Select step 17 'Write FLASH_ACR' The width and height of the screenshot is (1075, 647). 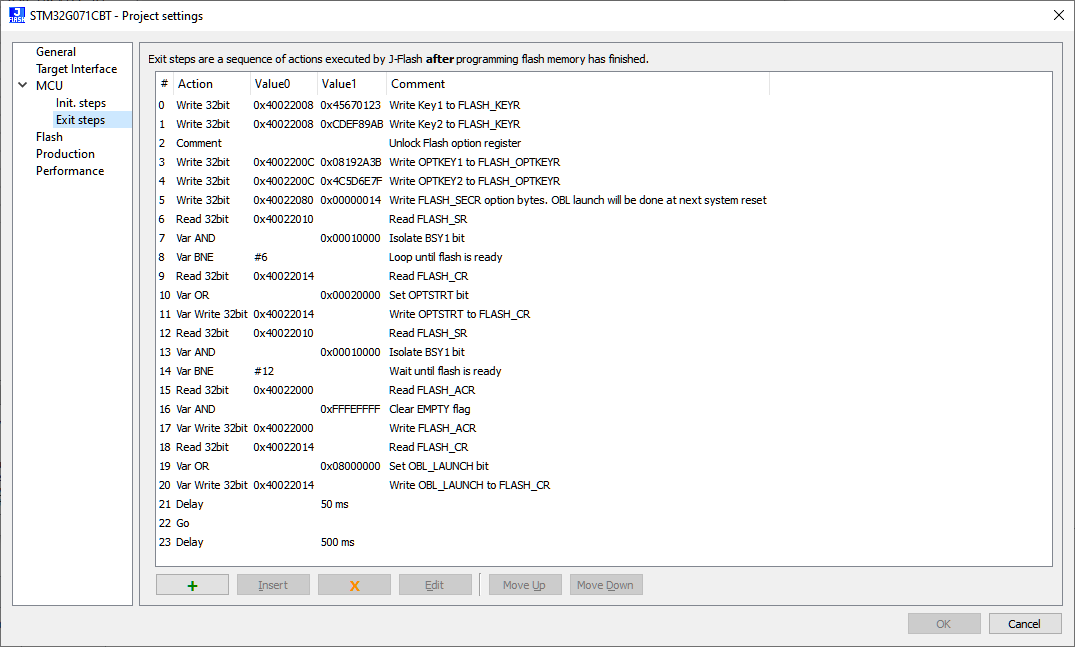463,428
